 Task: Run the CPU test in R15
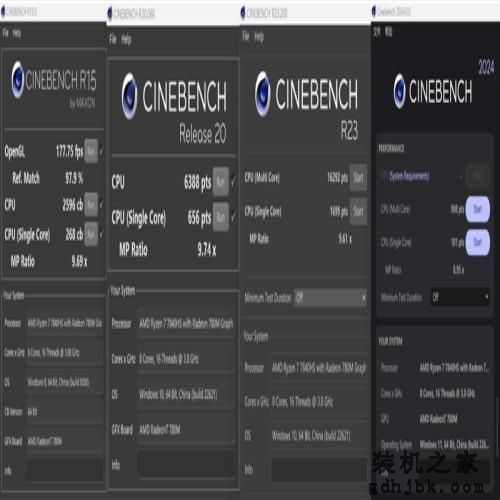click(x=91, y=204)
